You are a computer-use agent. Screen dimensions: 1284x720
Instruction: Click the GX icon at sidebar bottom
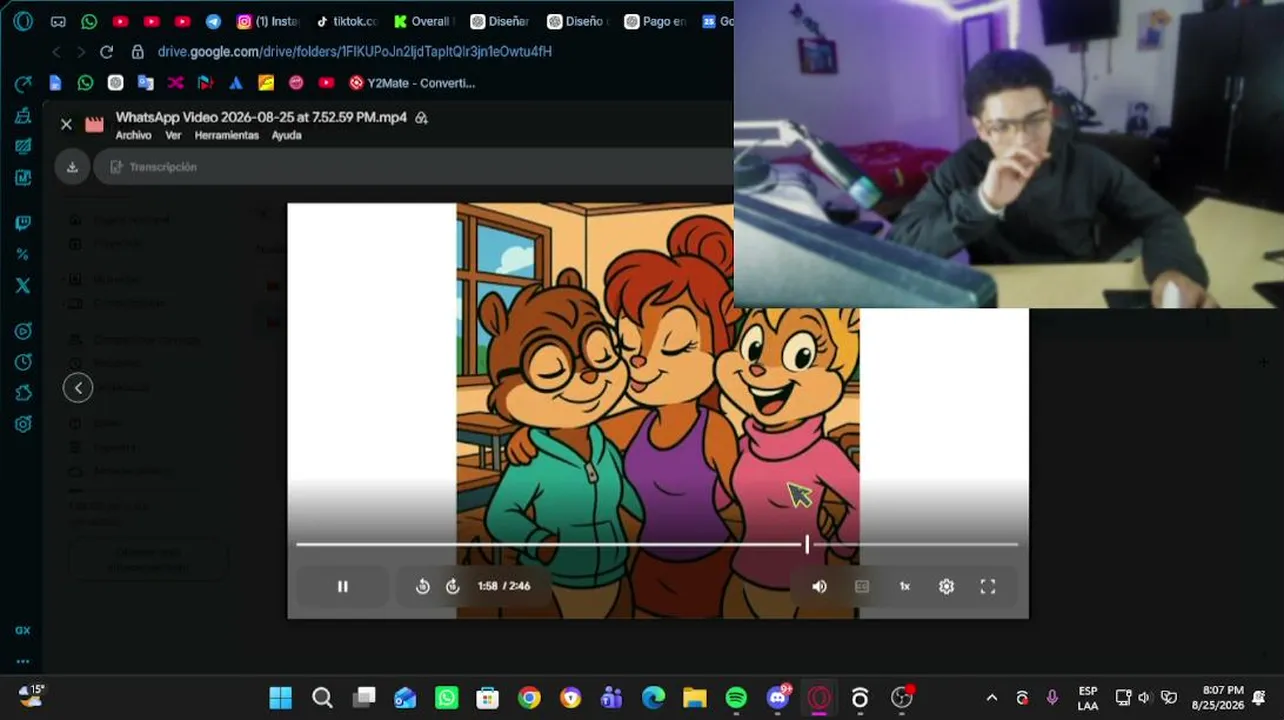[x=22, y=631]
